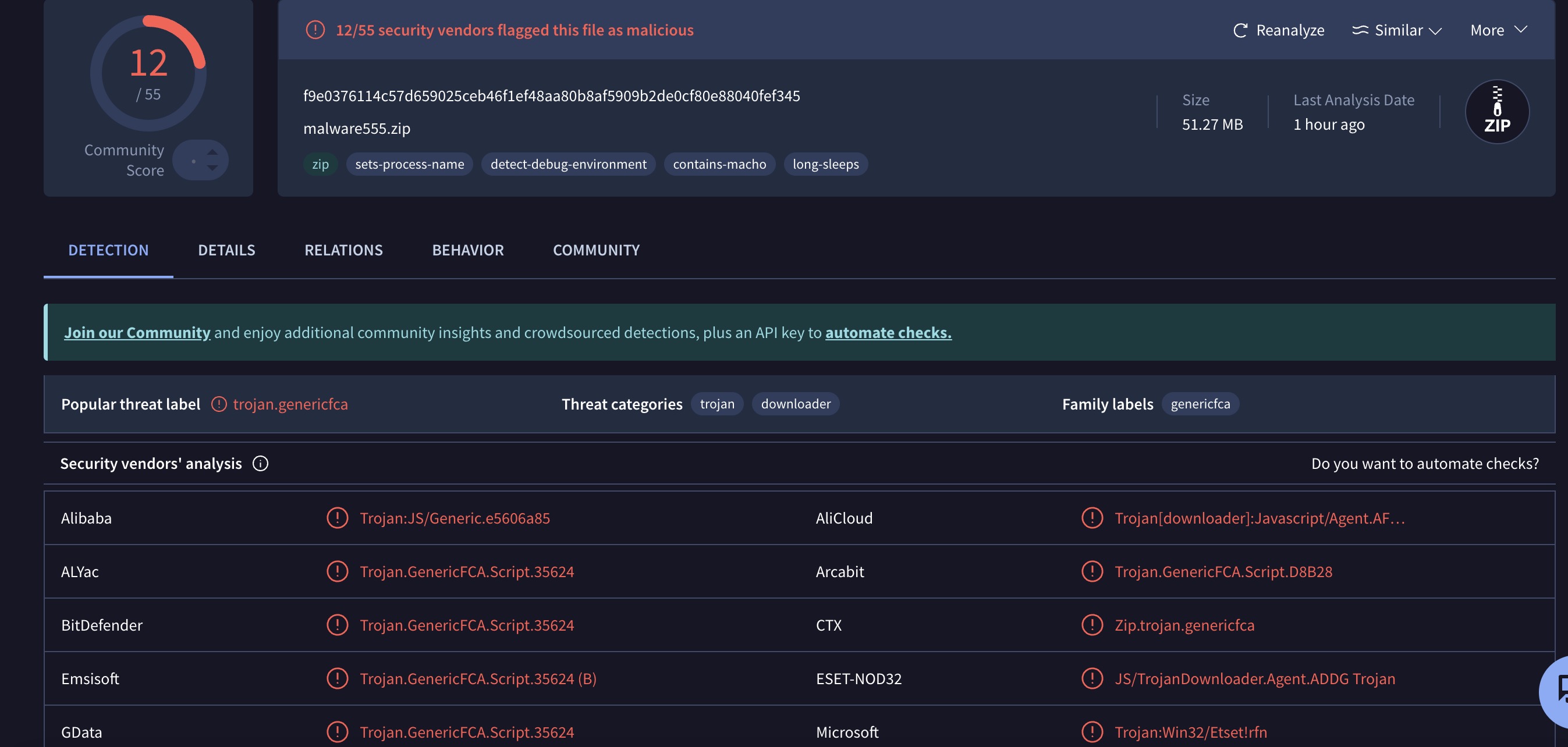Screen dimensions: 1568x747
Task: Click the Reanalyze refresh icon
Action: [x=1240, y=30]
